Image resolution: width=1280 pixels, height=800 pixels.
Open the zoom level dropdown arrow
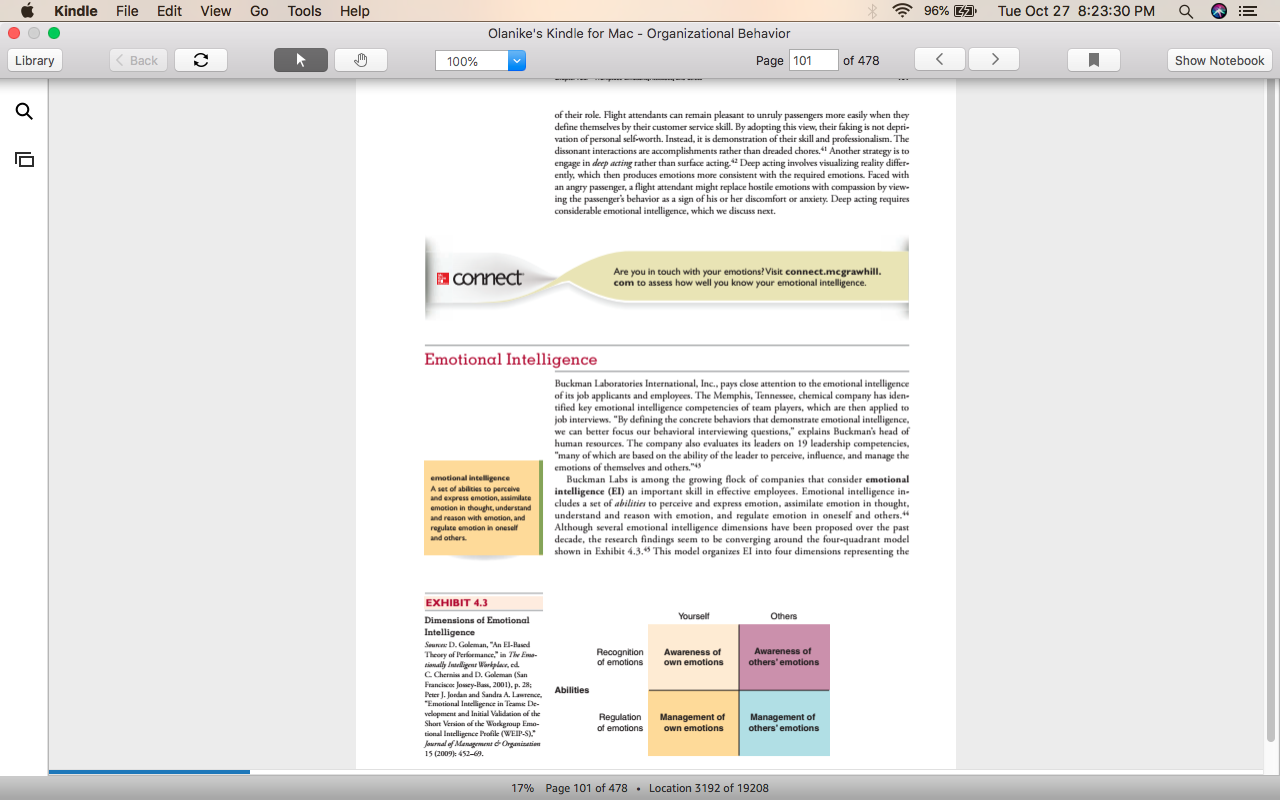(x=517, y=61)
